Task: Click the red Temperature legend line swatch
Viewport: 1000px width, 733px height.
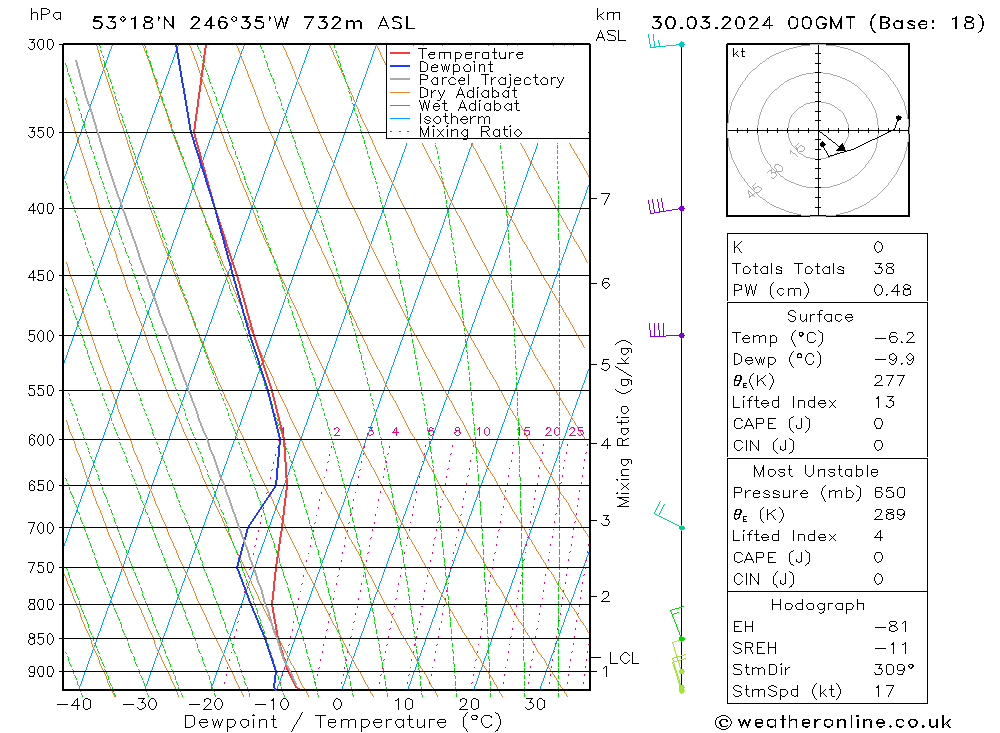Action: [x=399, y=53]
